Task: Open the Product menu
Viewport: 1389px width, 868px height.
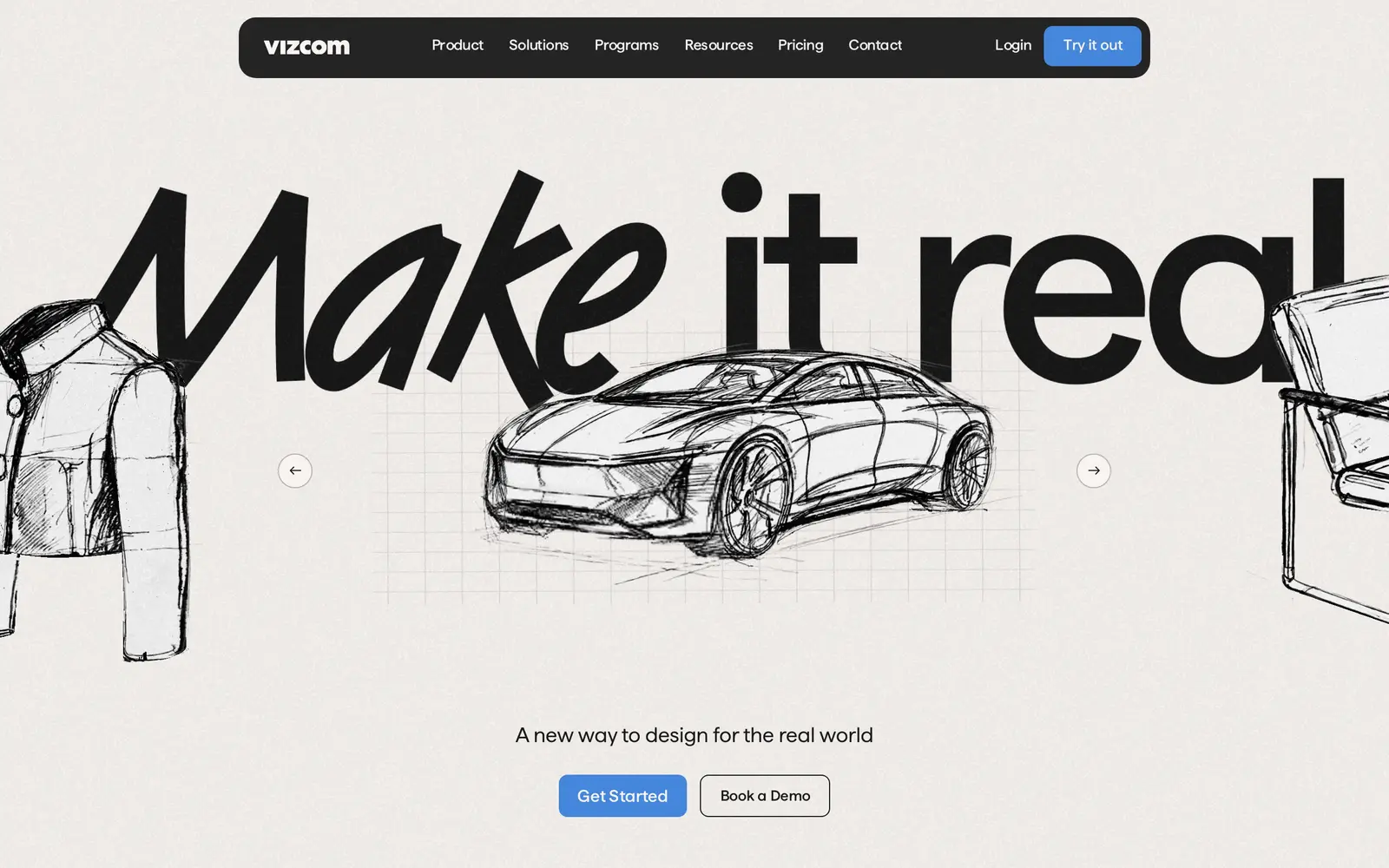Action: pos(458,45)
